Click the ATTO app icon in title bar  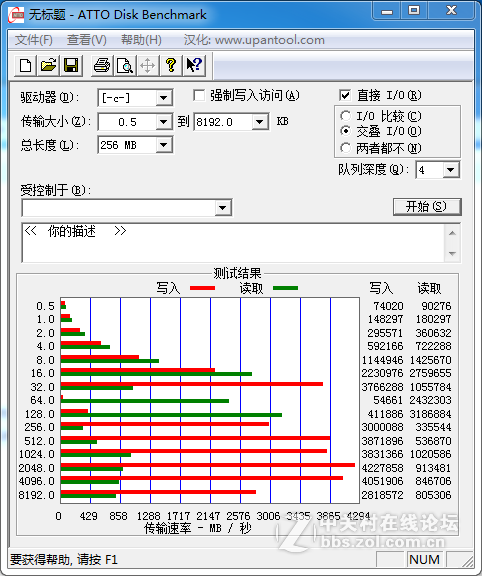tap(17, 15)
